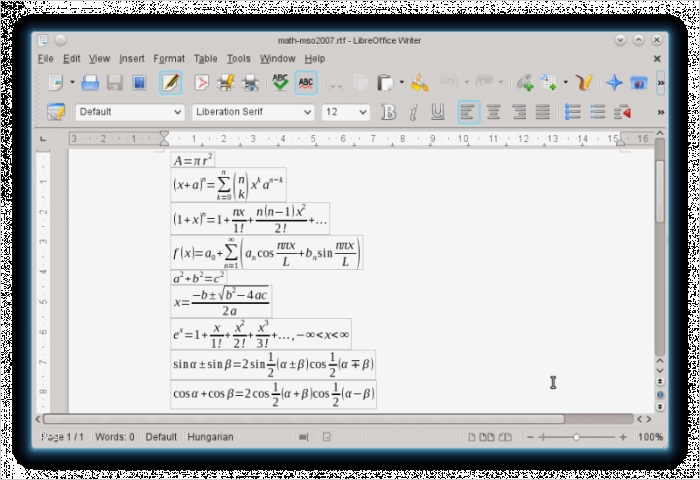700x480 pixels.
Task: Select Align Left
Action: [468, 112]
